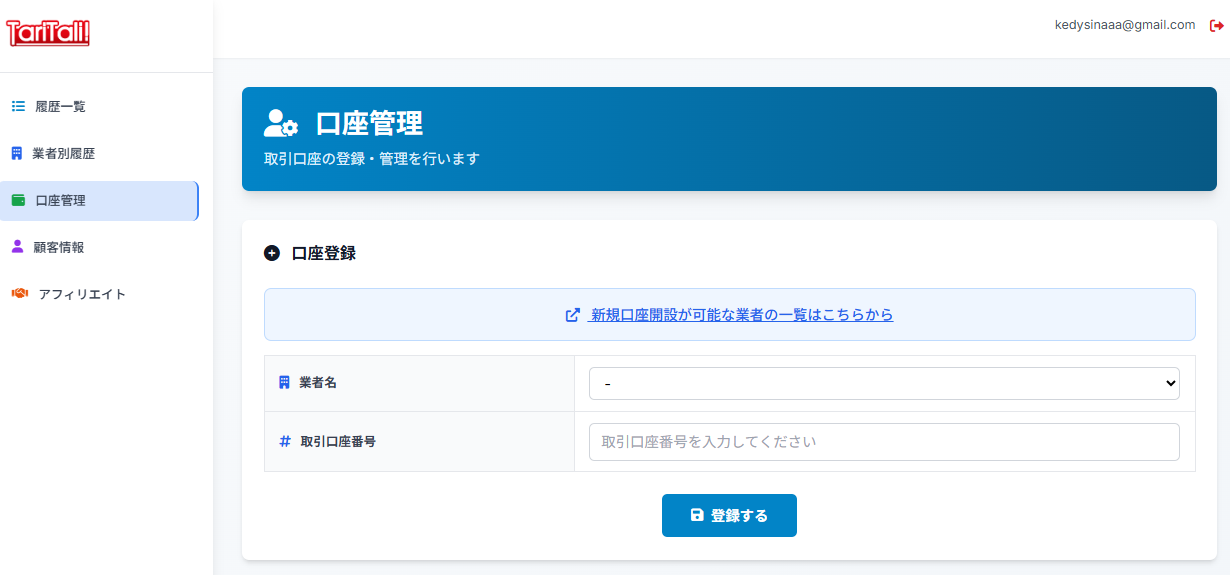Screen dimensions: 1230x575
Task: Open the 業者名 dropdown
Action: coord(884,383)
